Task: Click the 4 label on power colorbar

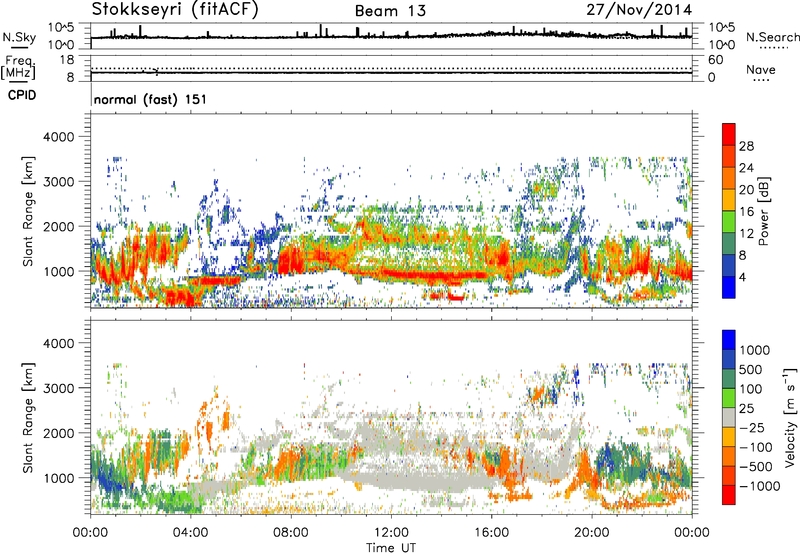Action: pyautogui.click(x=742, y=278)
